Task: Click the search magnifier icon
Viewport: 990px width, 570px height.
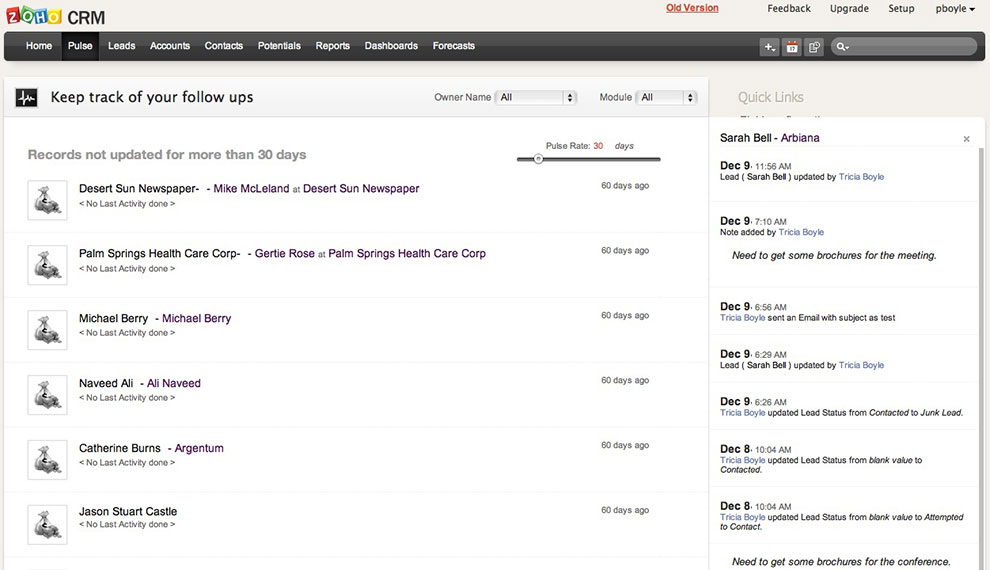Action: pos(842,47)
